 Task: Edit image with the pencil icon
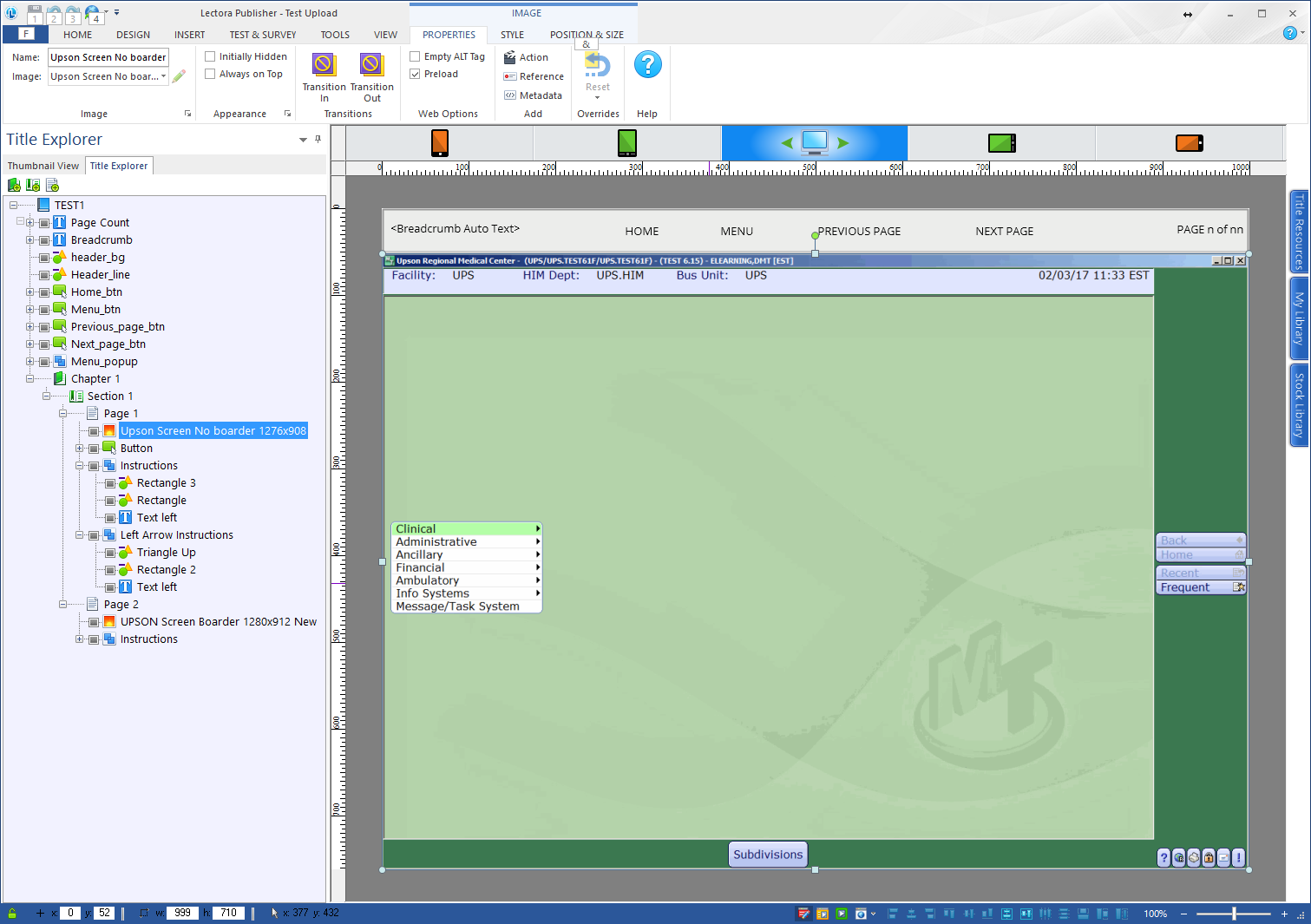179,76
